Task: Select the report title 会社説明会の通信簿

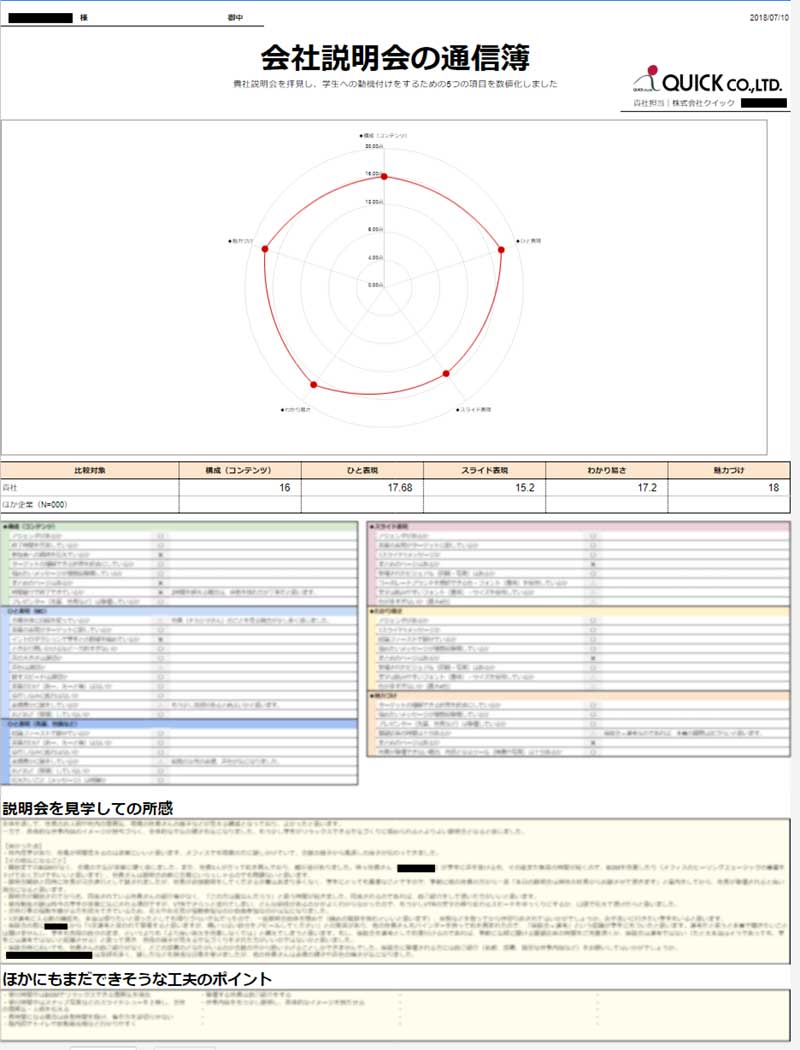Action: [x=395, y=58]
